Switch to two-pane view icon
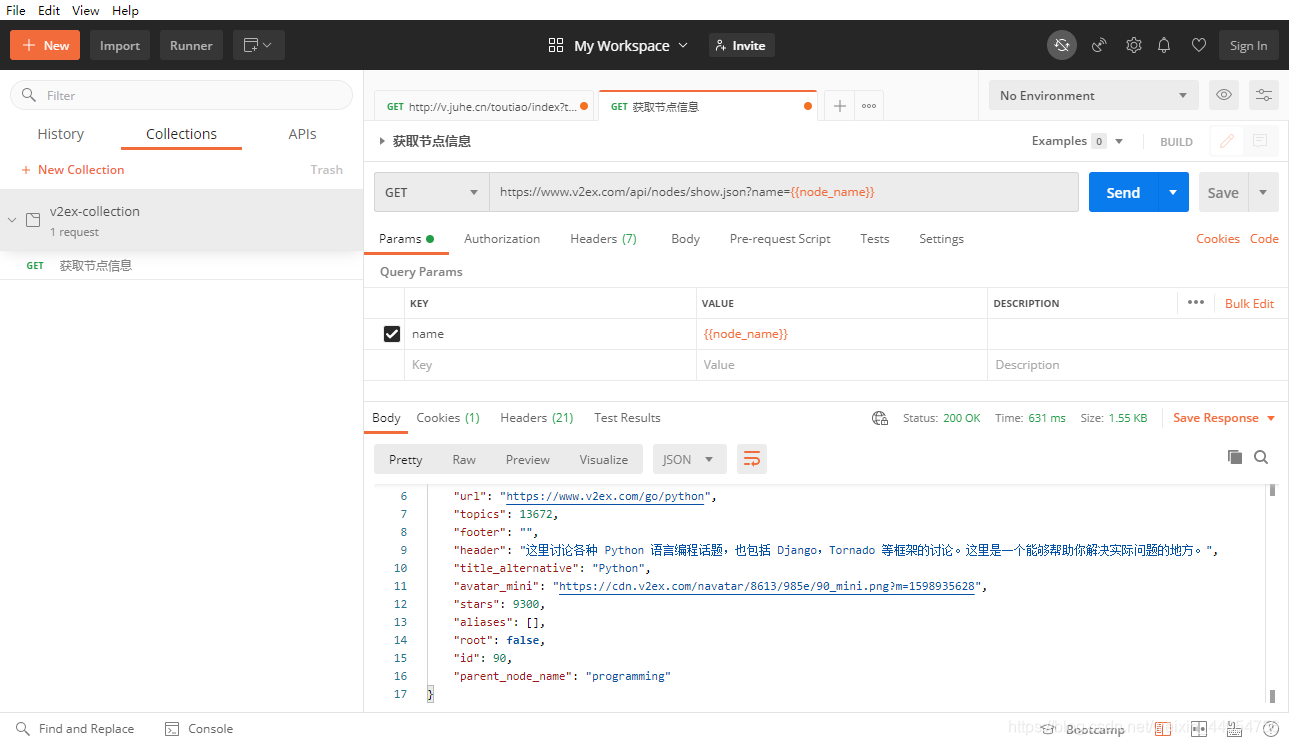Viewport: 1289px width, 745px height. click(x=1199, y=729)
